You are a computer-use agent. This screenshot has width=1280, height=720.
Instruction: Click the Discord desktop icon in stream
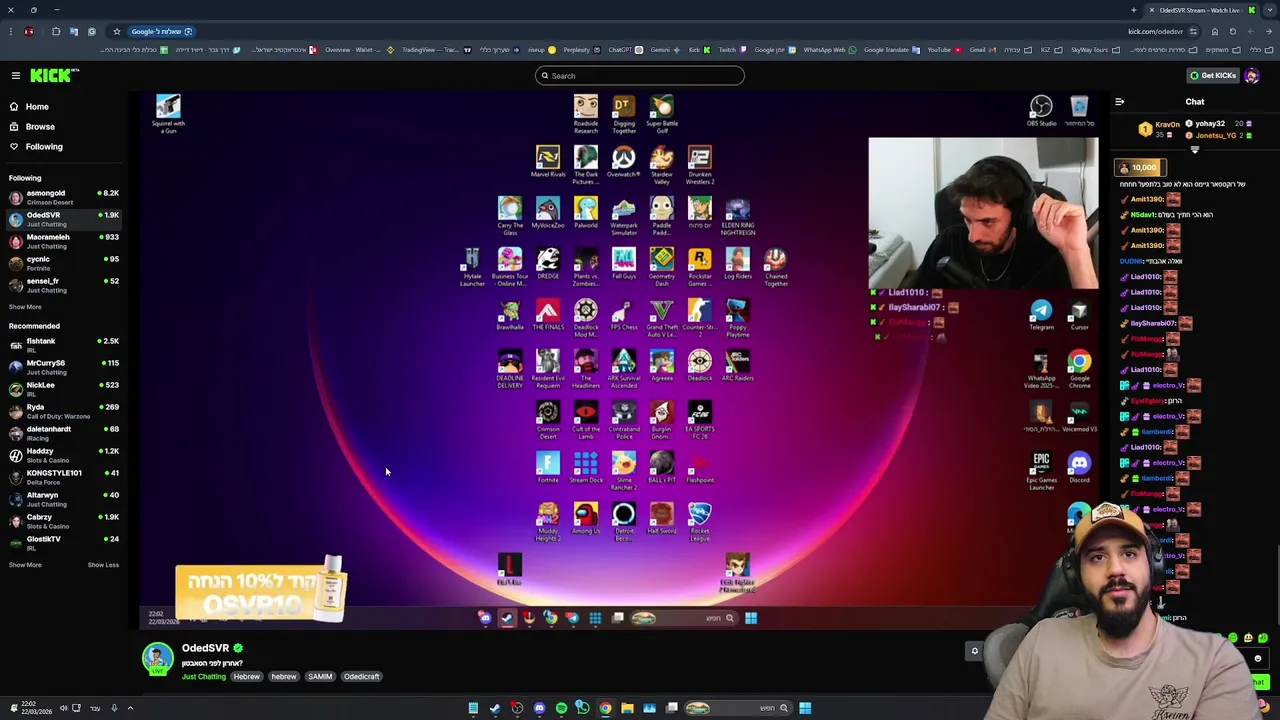tap(1079, 468)
